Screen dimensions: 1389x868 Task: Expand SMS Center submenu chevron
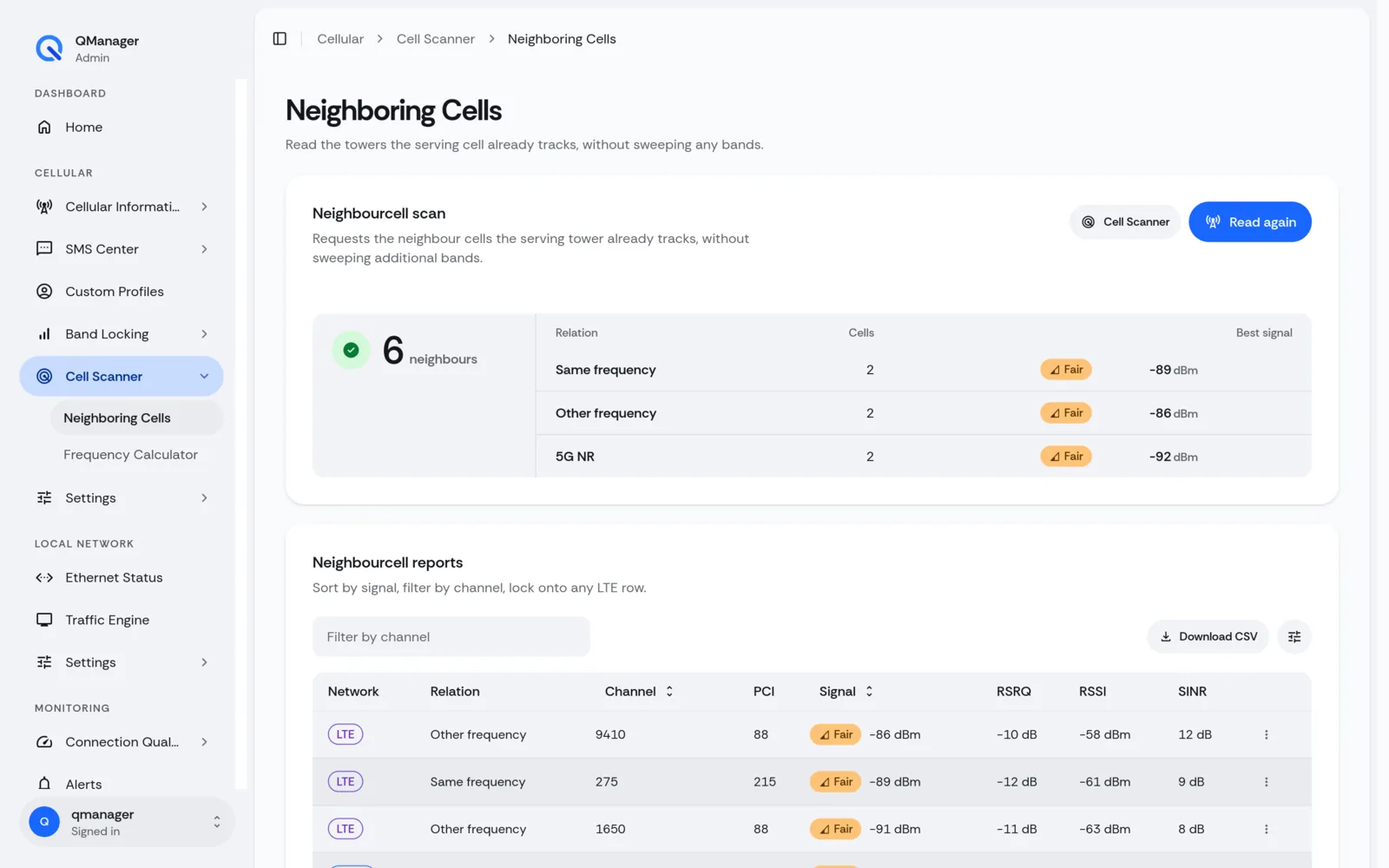(x=204, y=249)
